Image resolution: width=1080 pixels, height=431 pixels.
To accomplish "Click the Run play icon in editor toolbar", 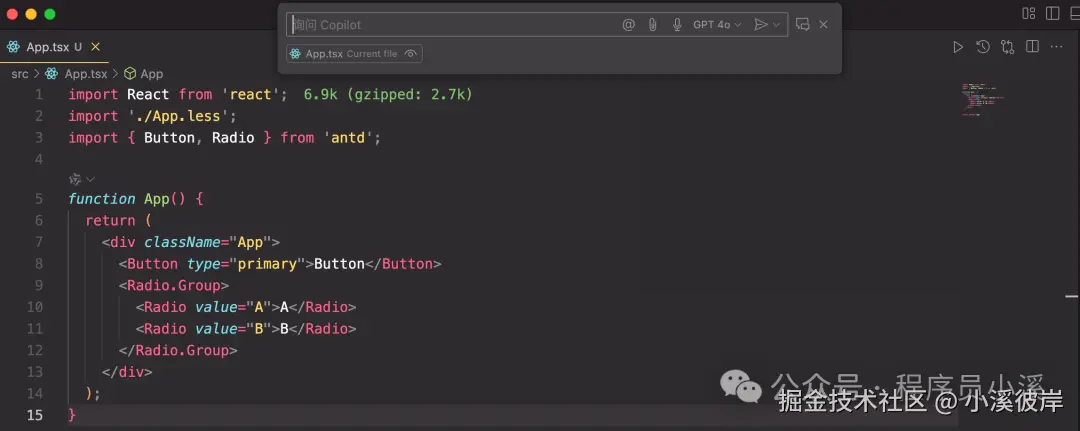I will (957, 47).
